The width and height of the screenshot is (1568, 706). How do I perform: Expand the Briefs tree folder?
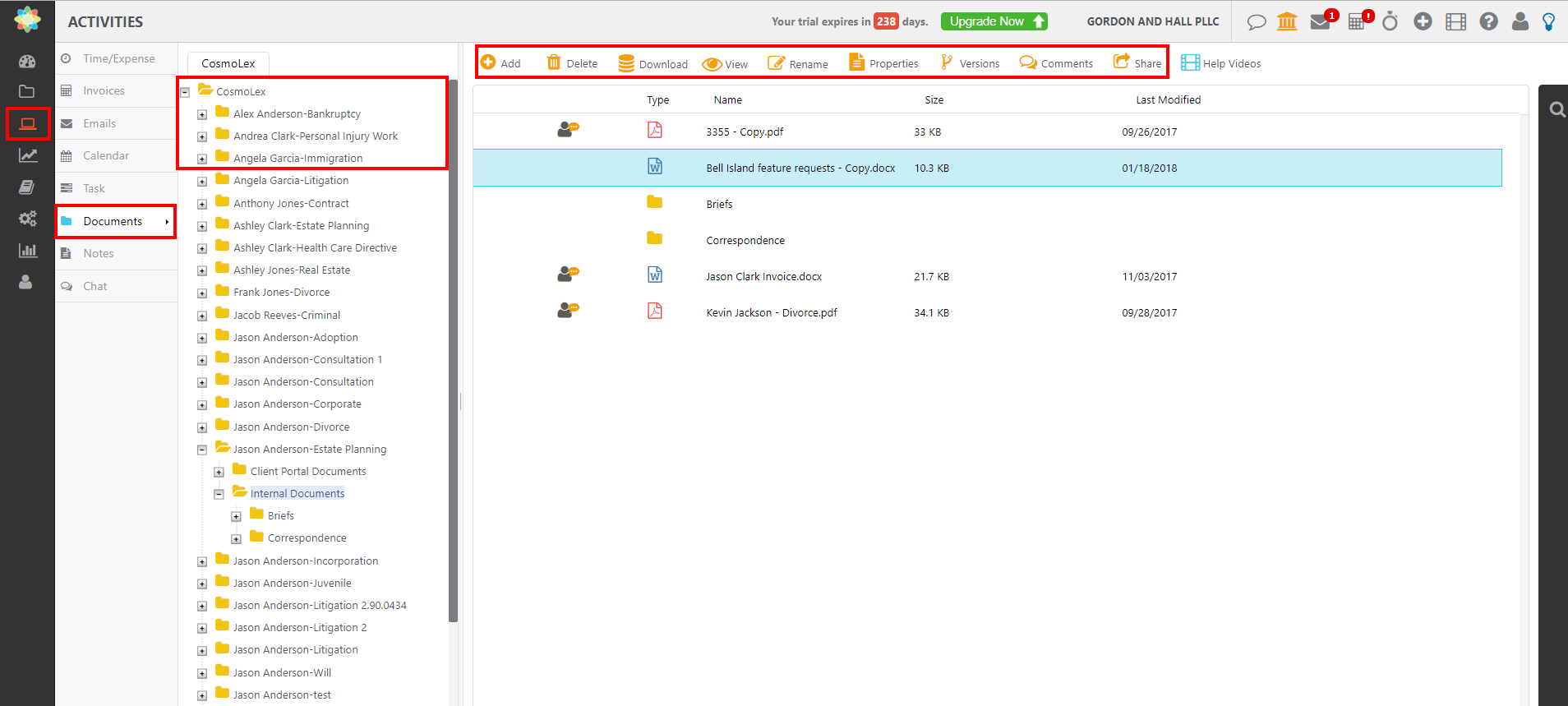point(237,516)
